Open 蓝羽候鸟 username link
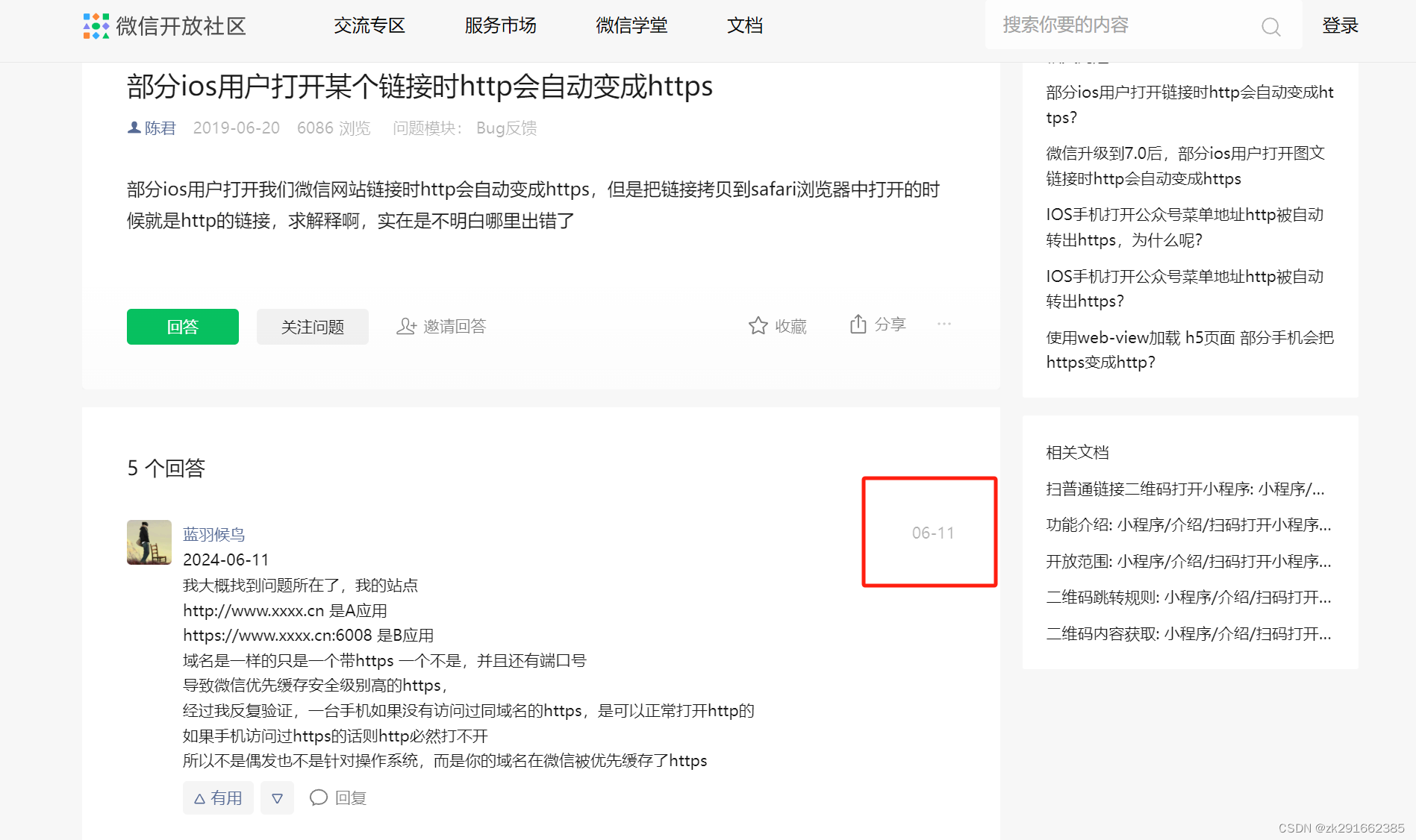 [214, 535]
